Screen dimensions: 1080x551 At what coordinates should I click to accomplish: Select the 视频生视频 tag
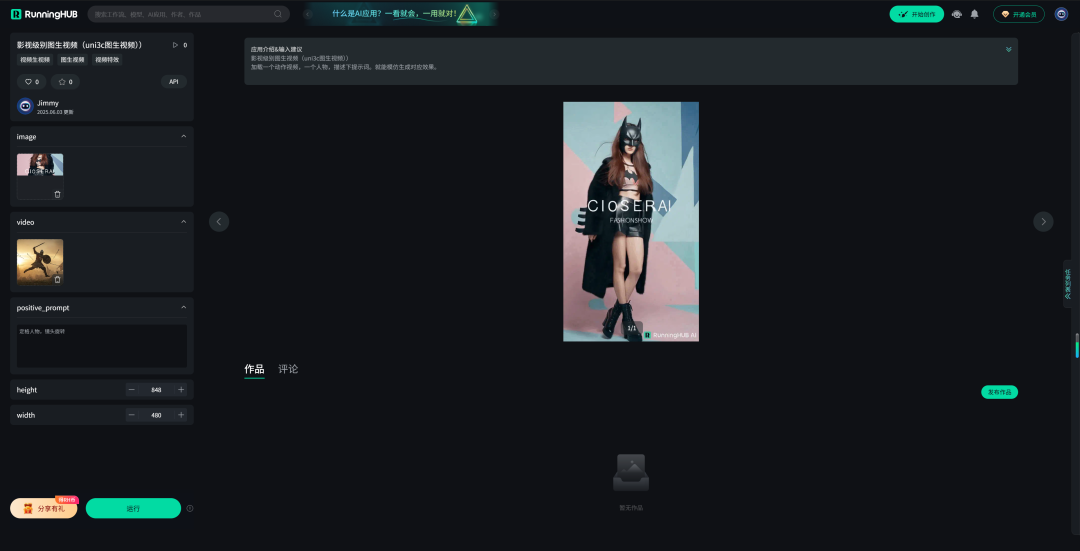point(35,60)
